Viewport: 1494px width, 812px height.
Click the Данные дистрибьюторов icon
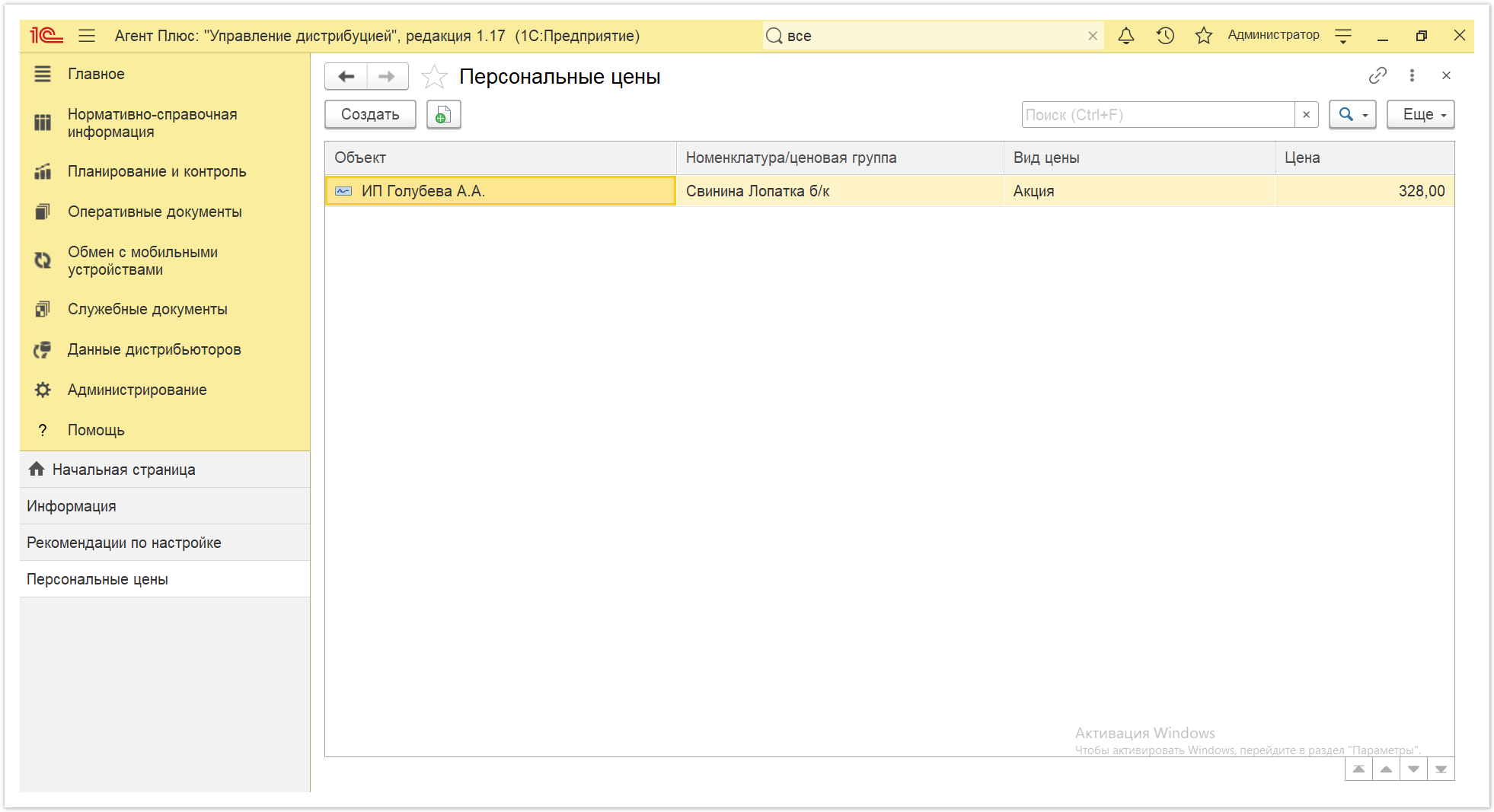coord(43,349)
